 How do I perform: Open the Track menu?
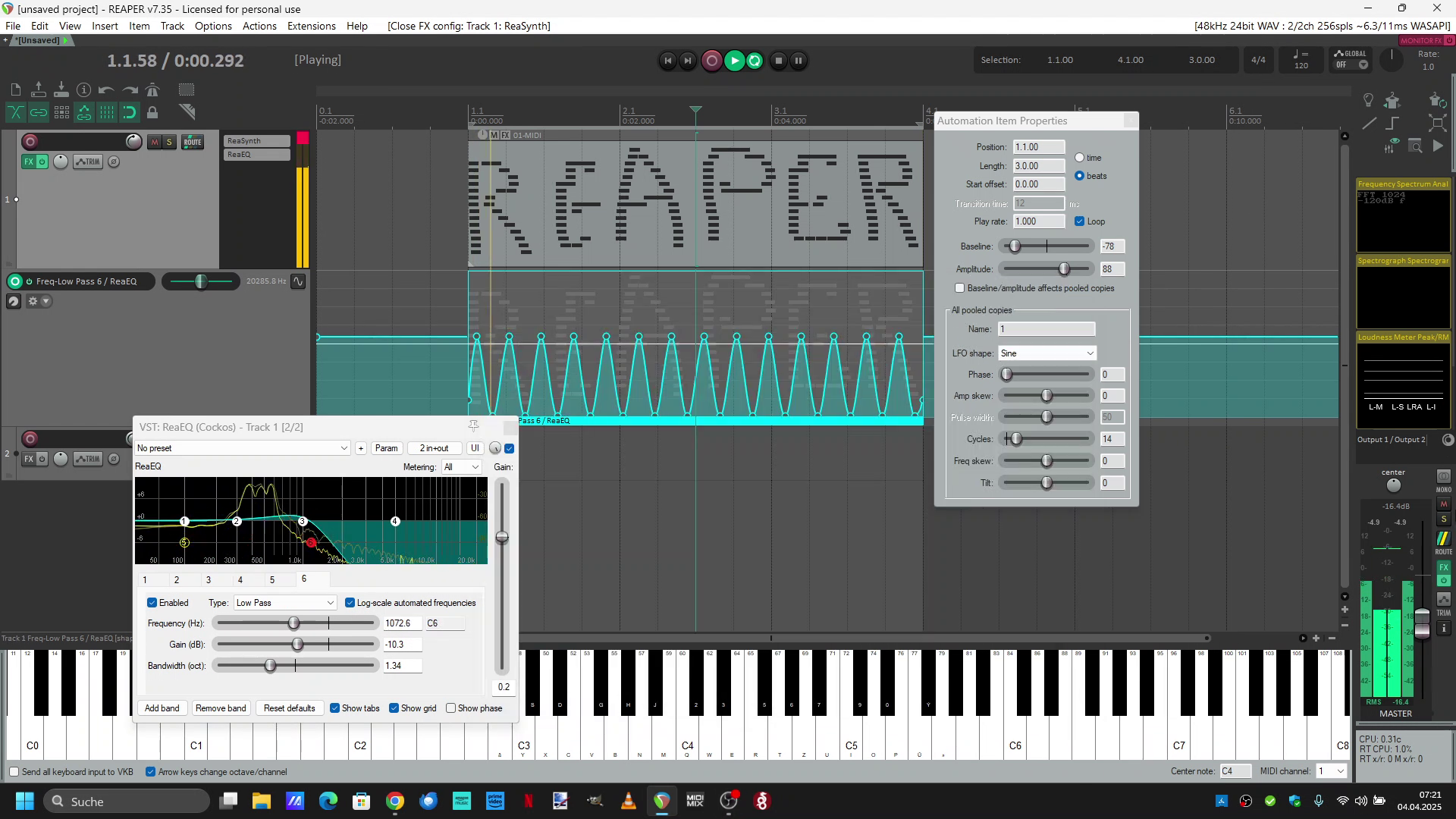(x=172, y=26)
